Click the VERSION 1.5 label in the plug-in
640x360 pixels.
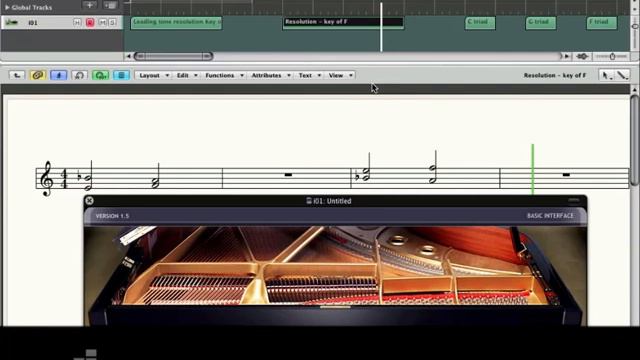pyautogui.click(x=112, y=216)
